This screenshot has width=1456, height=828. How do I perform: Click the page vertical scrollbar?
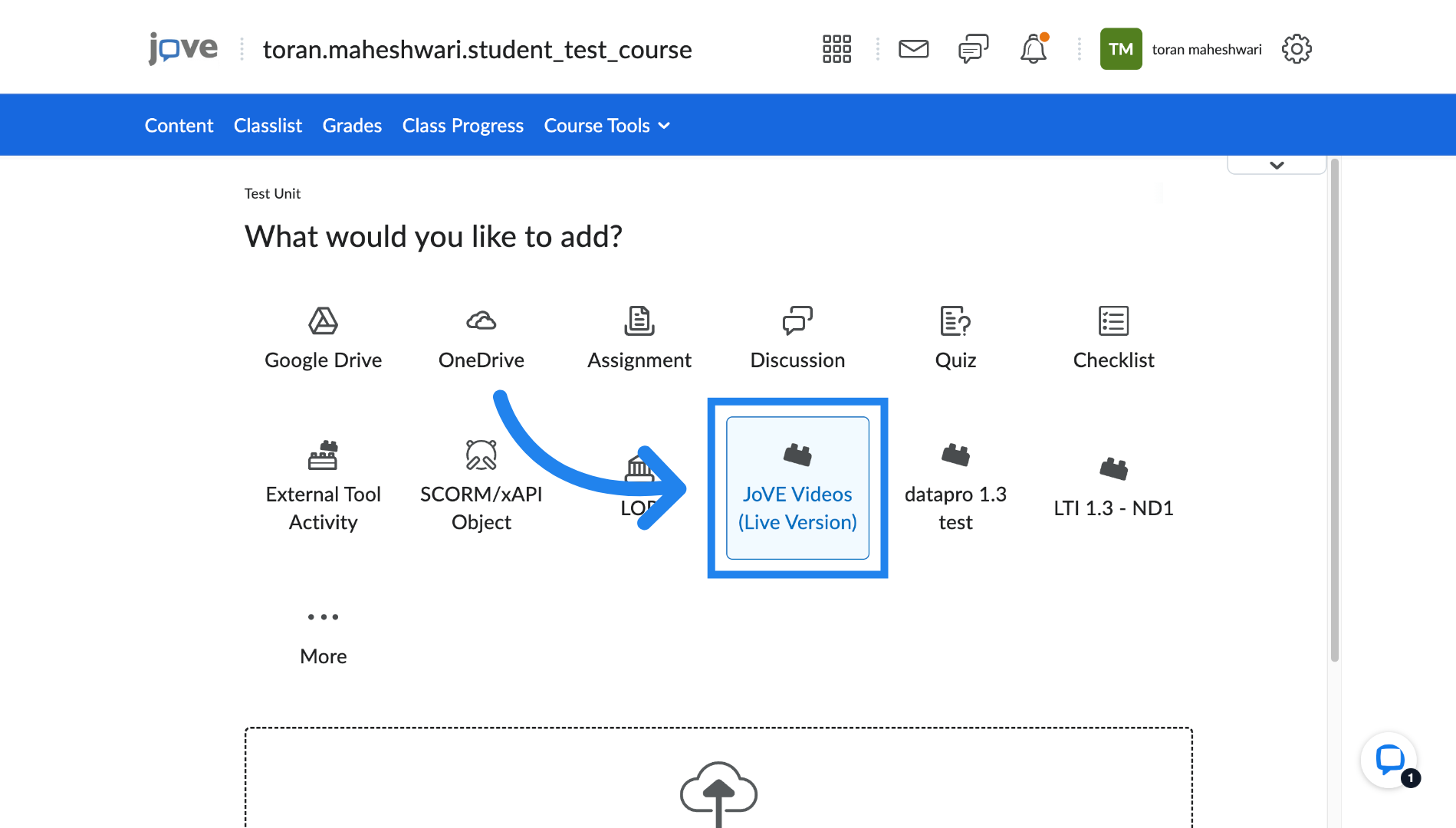1334,410
